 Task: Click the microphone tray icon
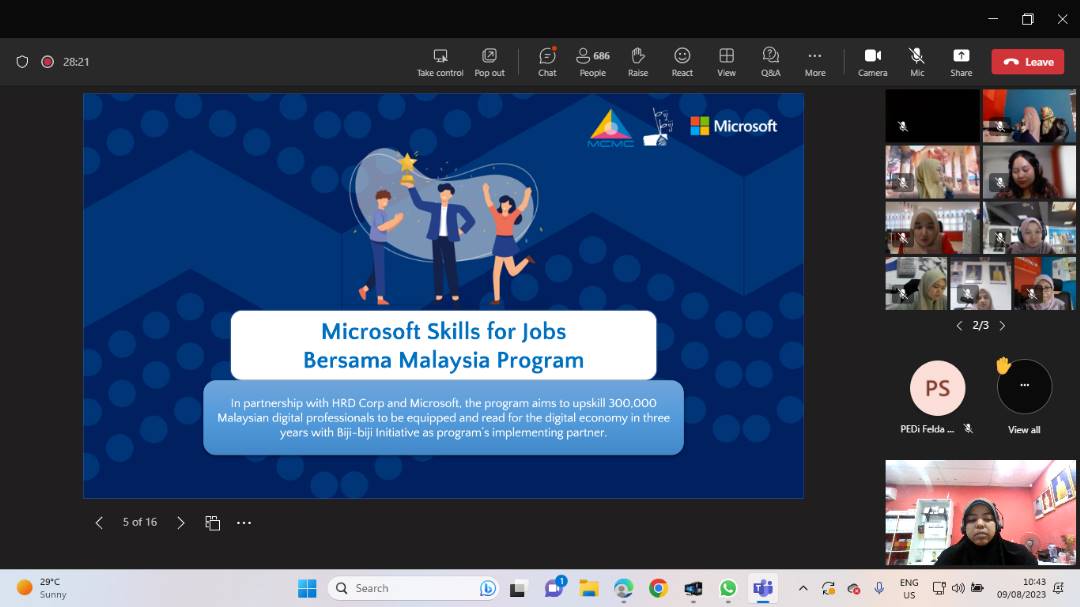(879, 588)
